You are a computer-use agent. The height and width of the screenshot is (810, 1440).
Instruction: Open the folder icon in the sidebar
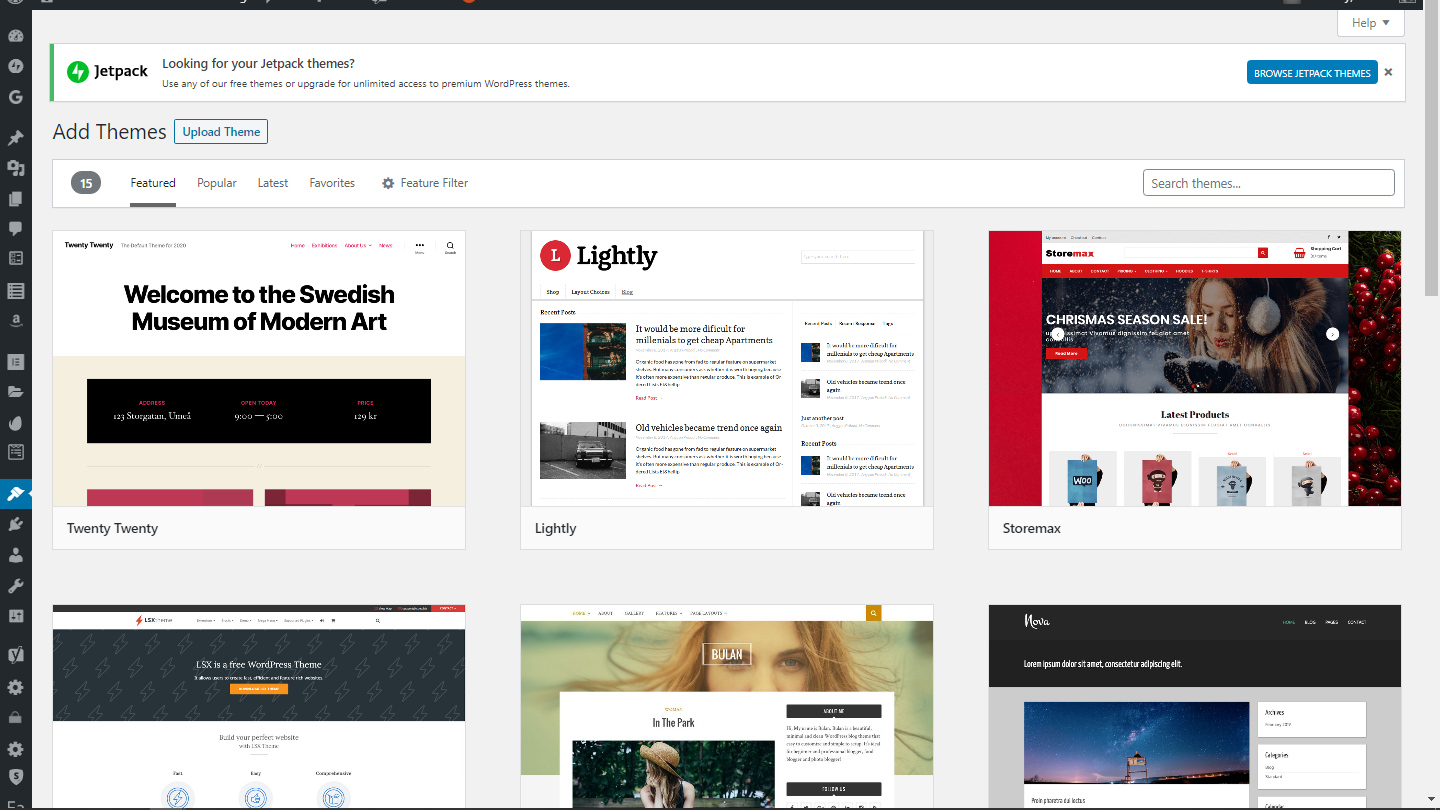click(x=15, y=391)
